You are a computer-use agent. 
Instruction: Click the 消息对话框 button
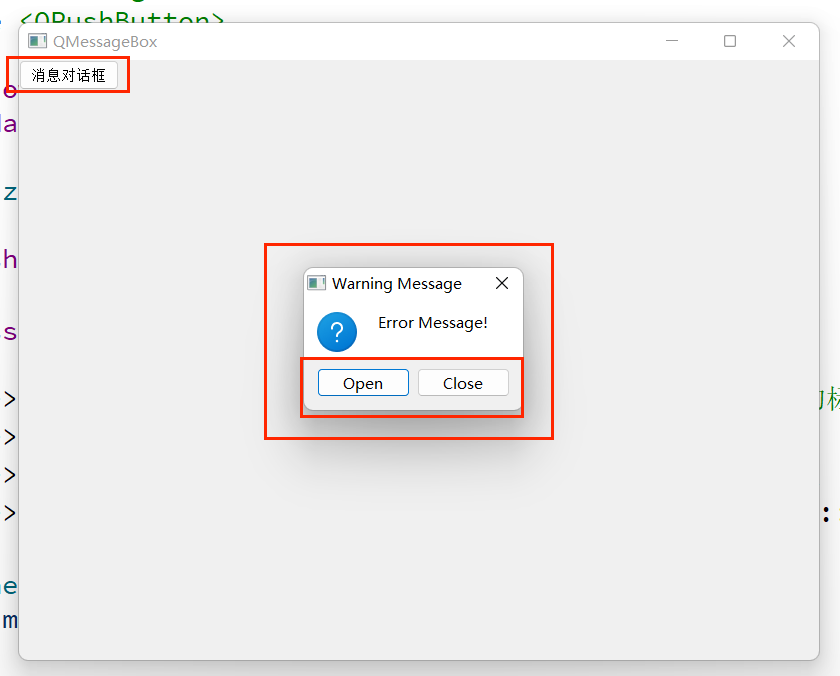[69, 75]
